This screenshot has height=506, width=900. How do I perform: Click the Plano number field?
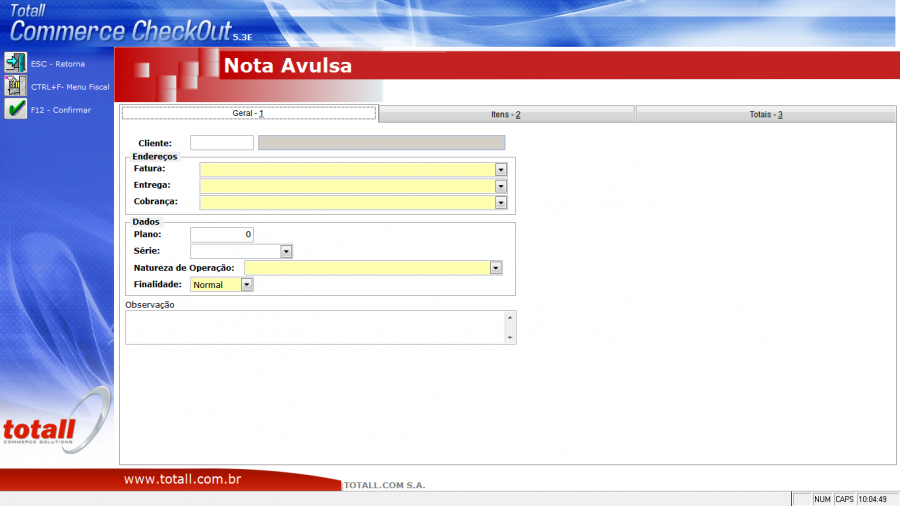(221, 235)
